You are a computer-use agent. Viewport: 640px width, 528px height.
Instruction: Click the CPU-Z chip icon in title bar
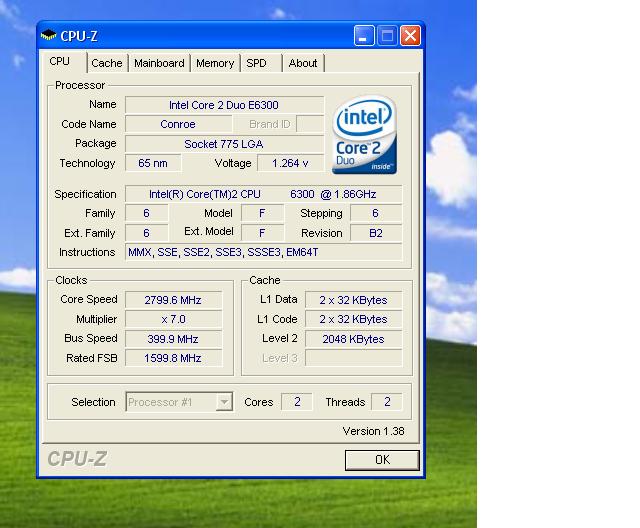point(49,35)
